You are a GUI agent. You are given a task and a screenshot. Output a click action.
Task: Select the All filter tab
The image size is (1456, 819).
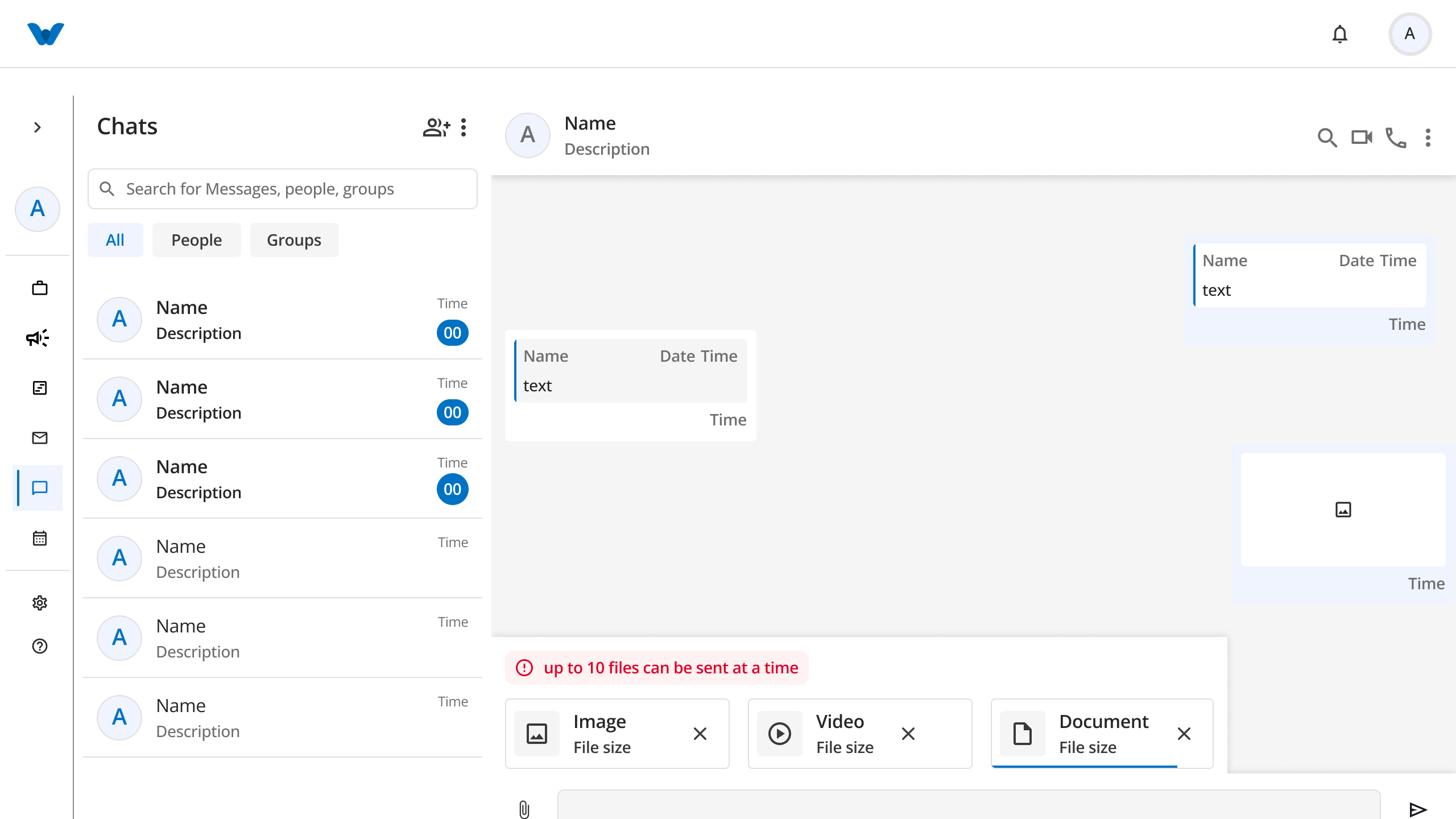115,240
